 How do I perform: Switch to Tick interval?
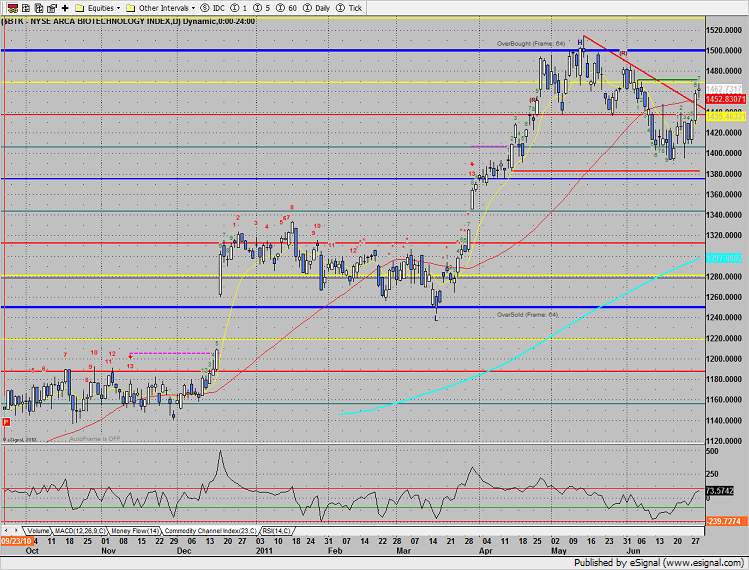[349, 8]
